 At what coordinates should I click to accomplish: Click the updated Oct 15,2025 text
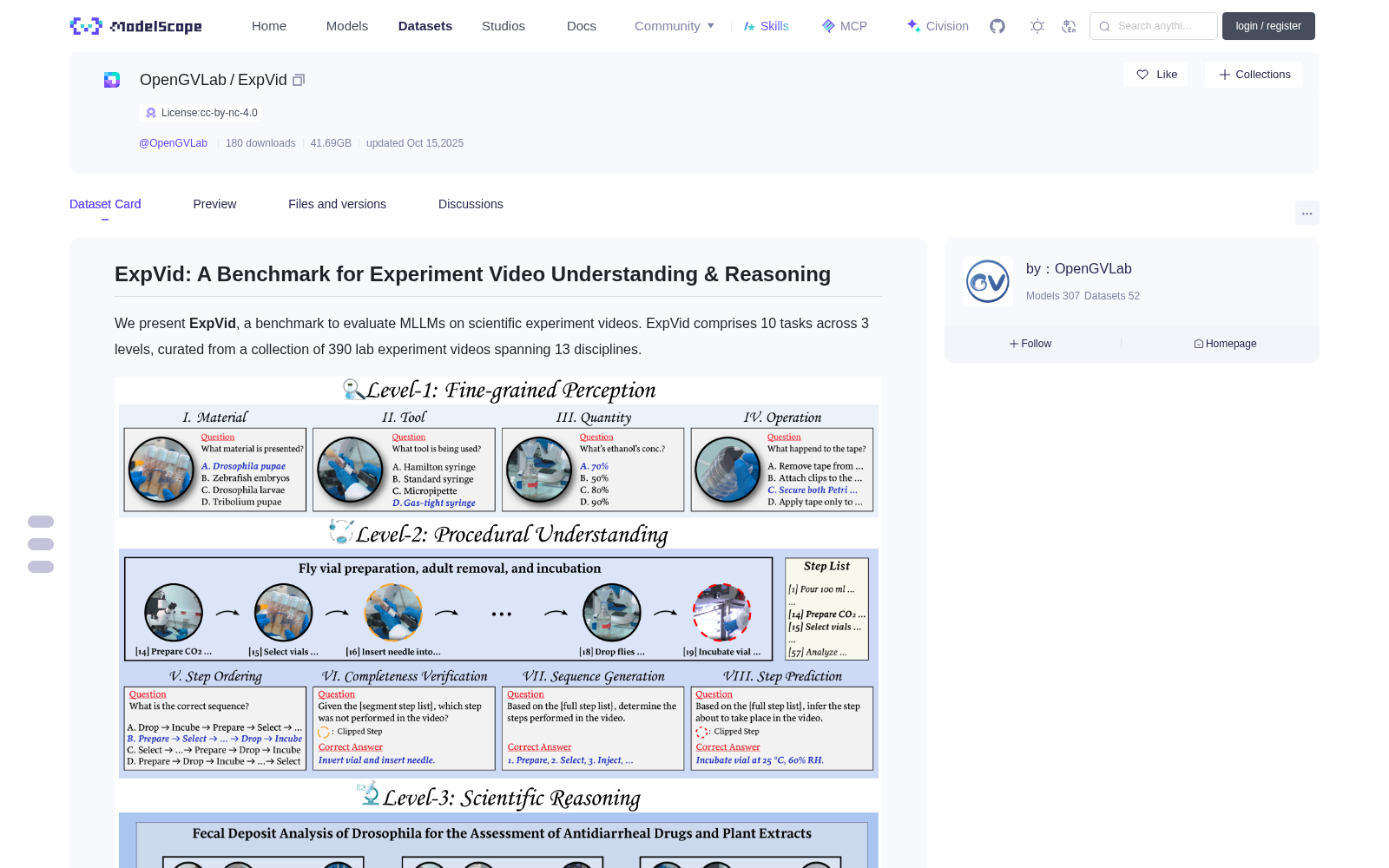(415, 143)
